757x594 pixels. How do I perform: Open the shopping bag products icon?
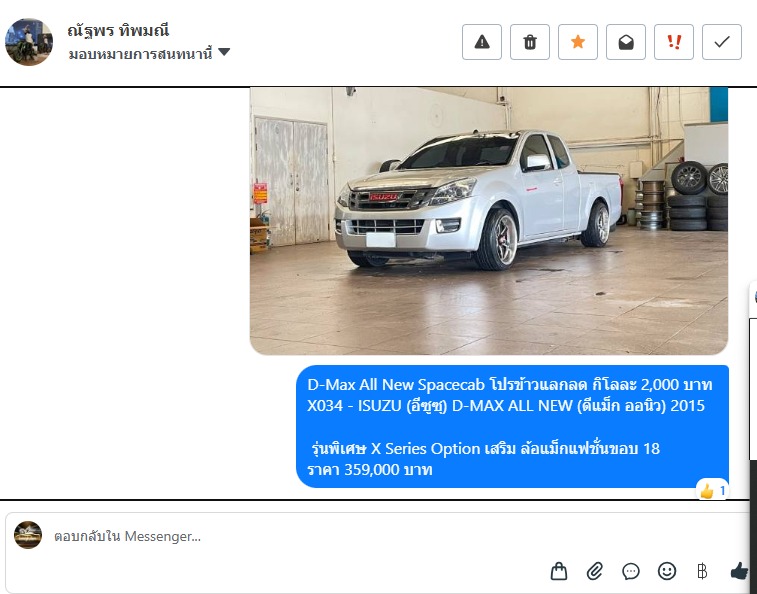click(559, 571)
